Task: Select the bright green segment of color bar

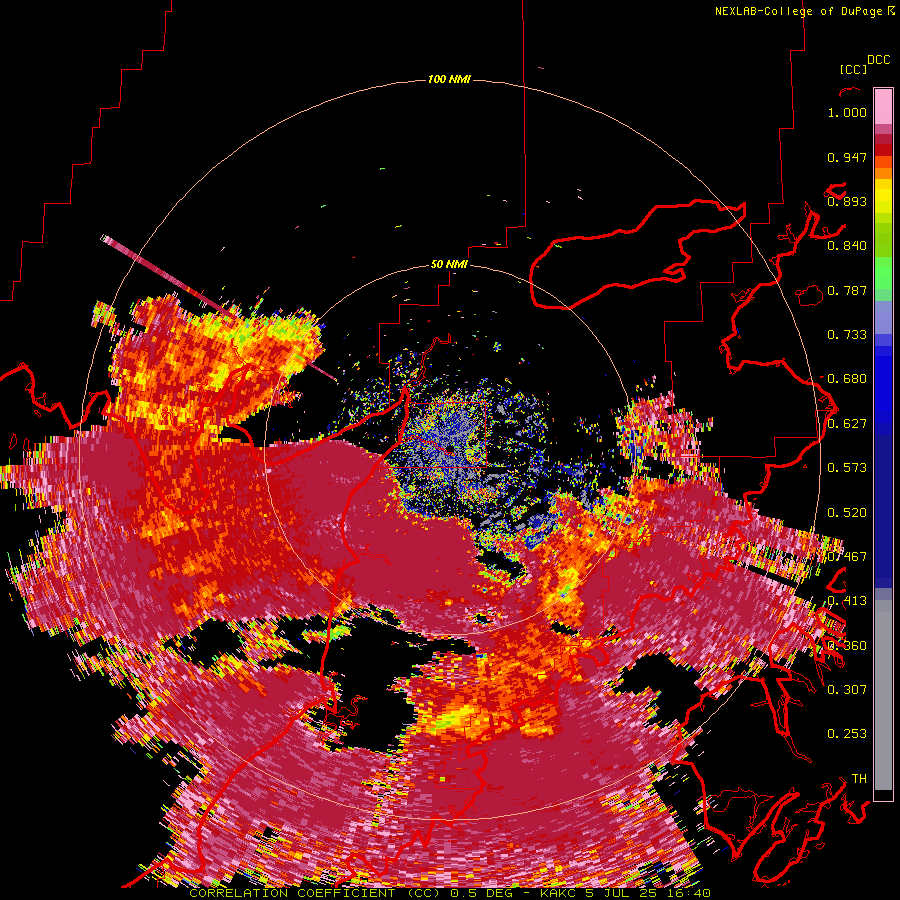Action: (883, 273)
